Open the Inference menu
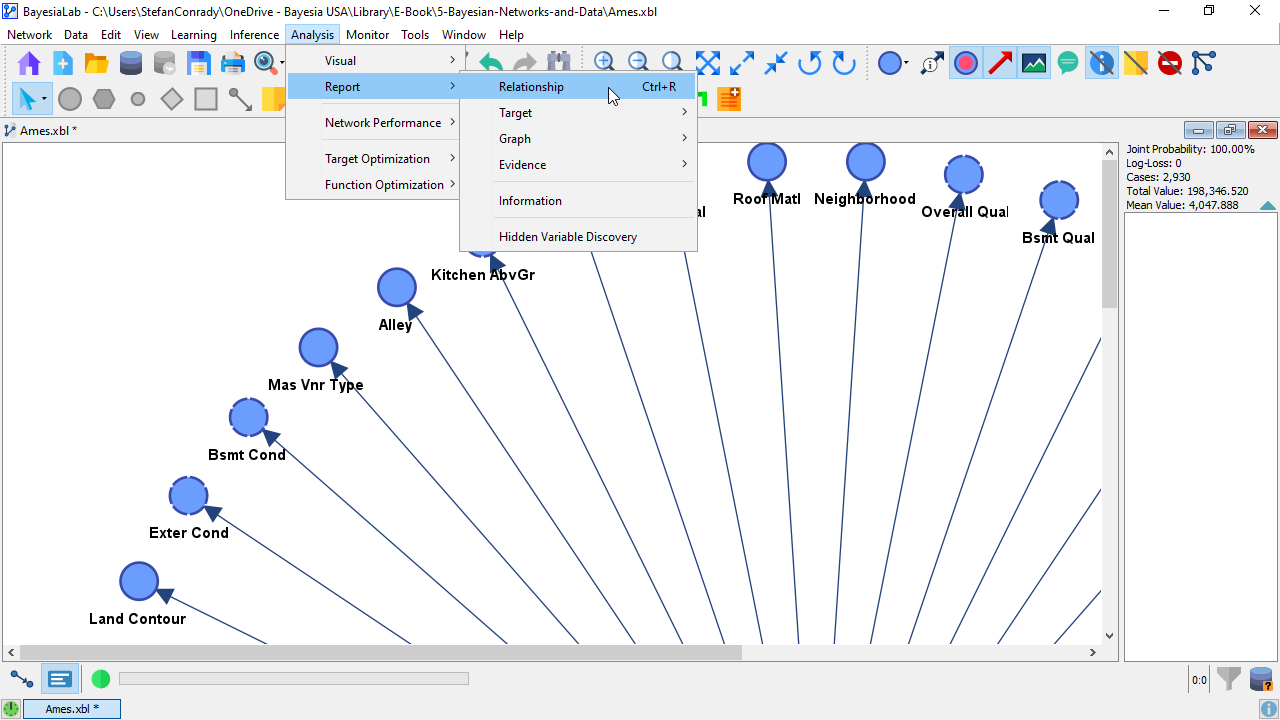Image resolution: width=1280 pixels, height=720 pixels. [254, 35]
